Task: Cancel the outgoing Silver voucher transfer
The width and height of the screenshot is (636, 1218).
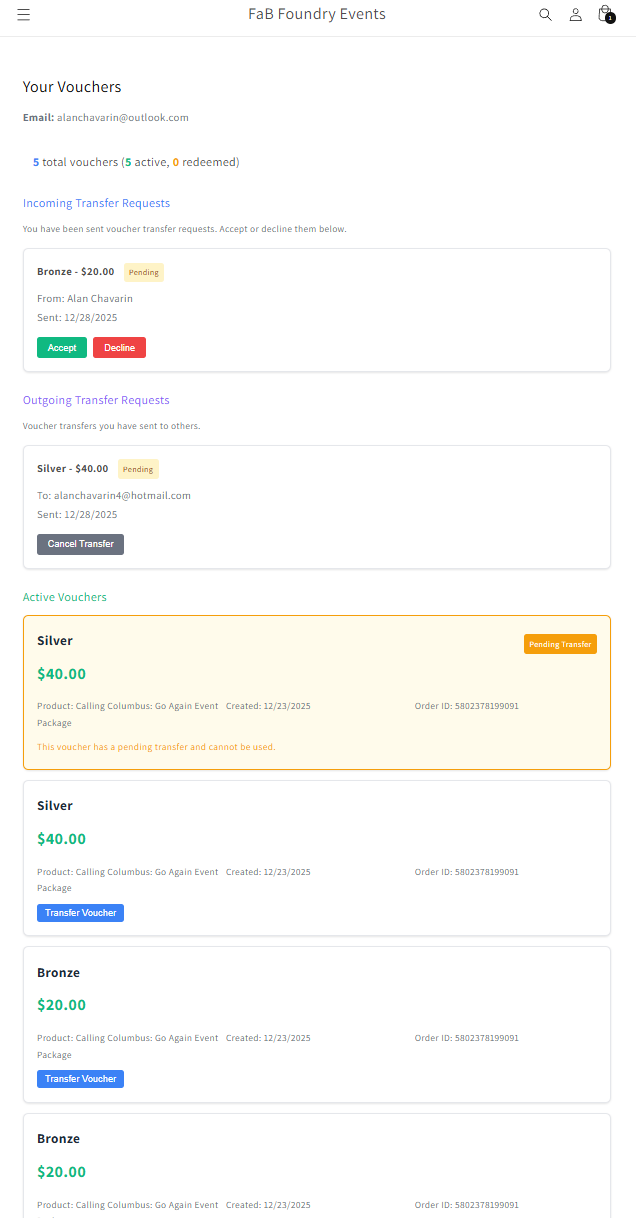Action: (80, 544)
